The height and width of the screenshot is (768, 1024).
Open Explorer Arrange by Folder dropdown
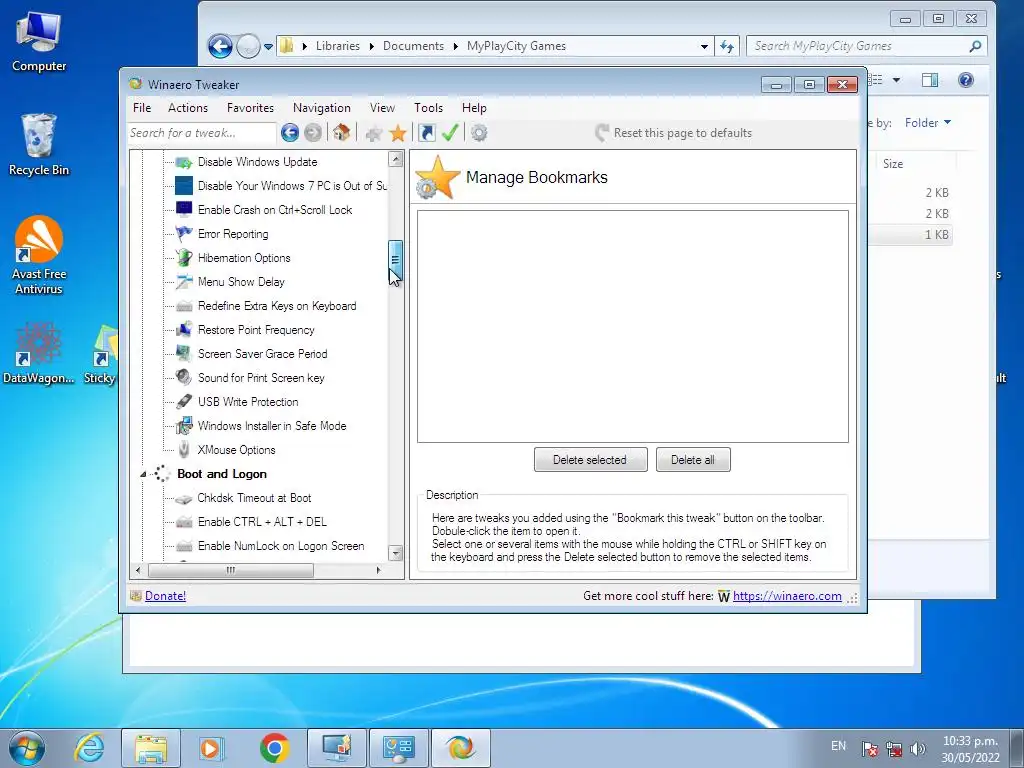928,123
